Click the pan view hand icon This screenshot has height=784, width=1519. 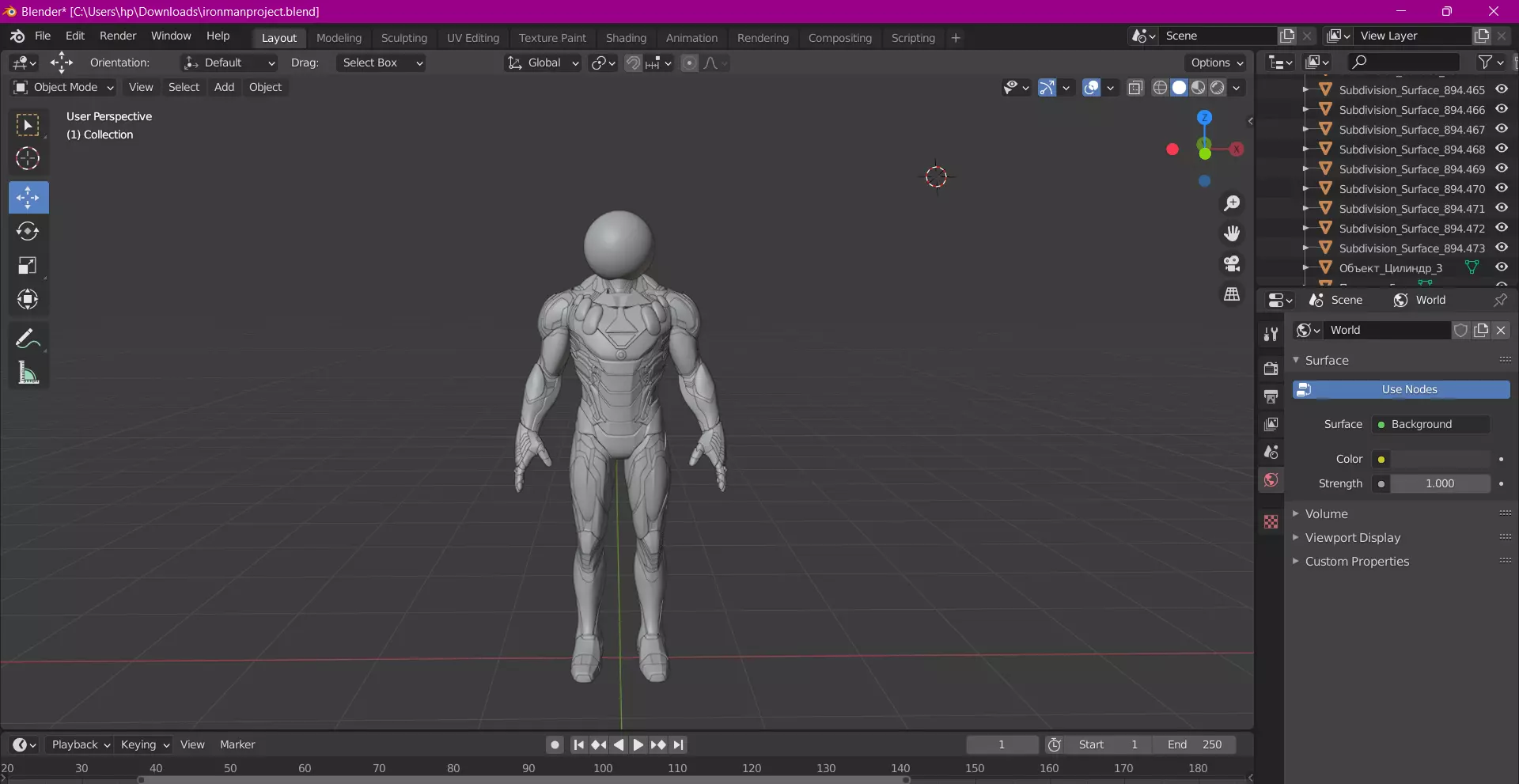(1232, 233)
